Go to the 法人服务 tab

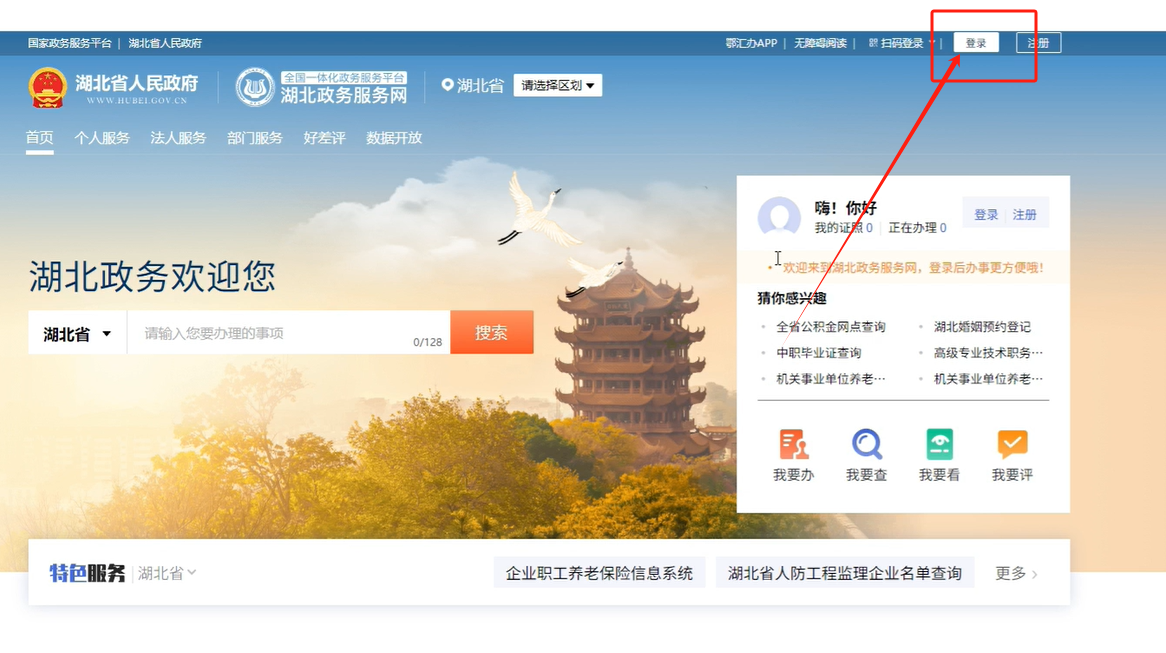tap(178, 138)
